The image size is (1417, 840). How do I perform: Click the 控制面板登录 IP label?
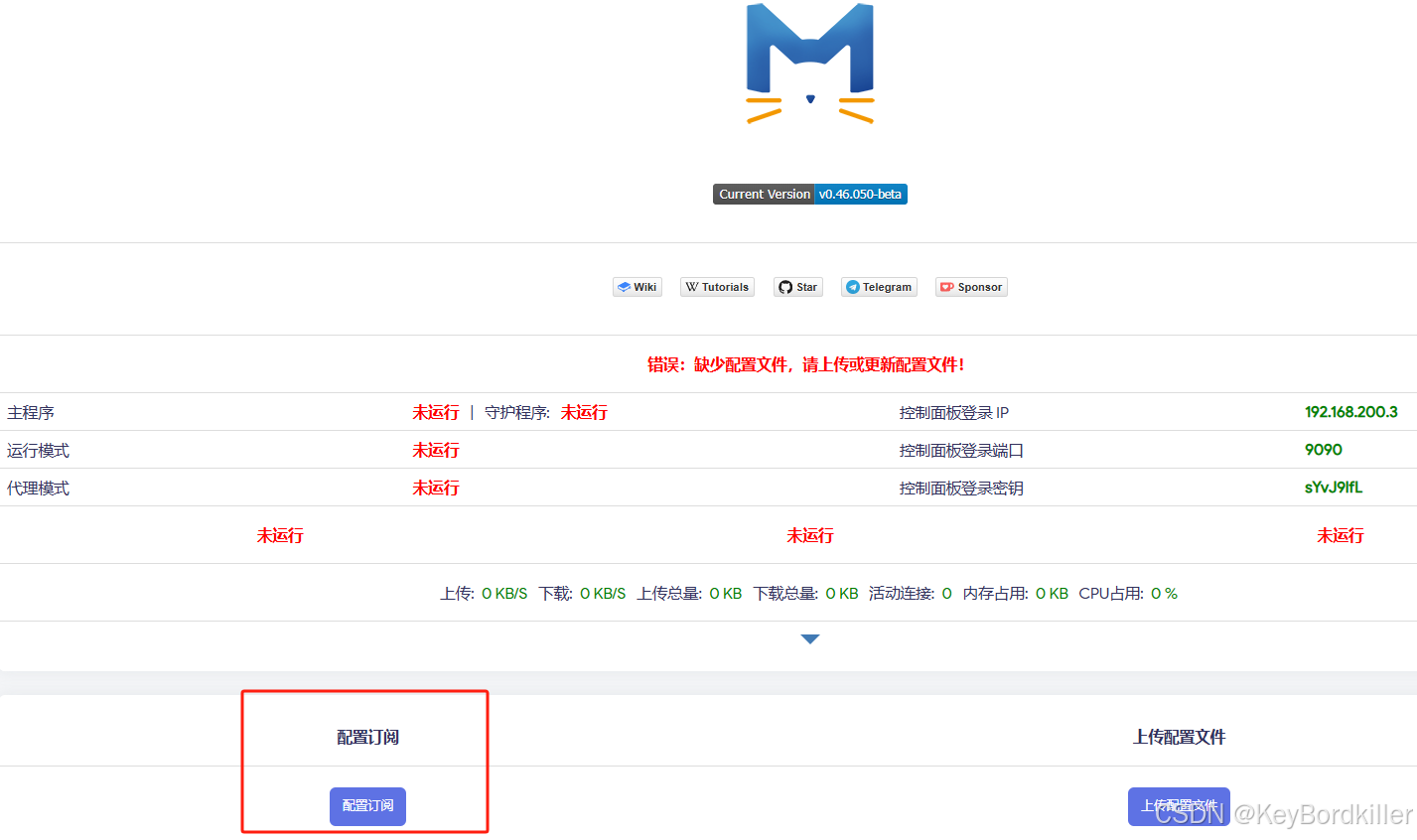click(x=954, y=413)
